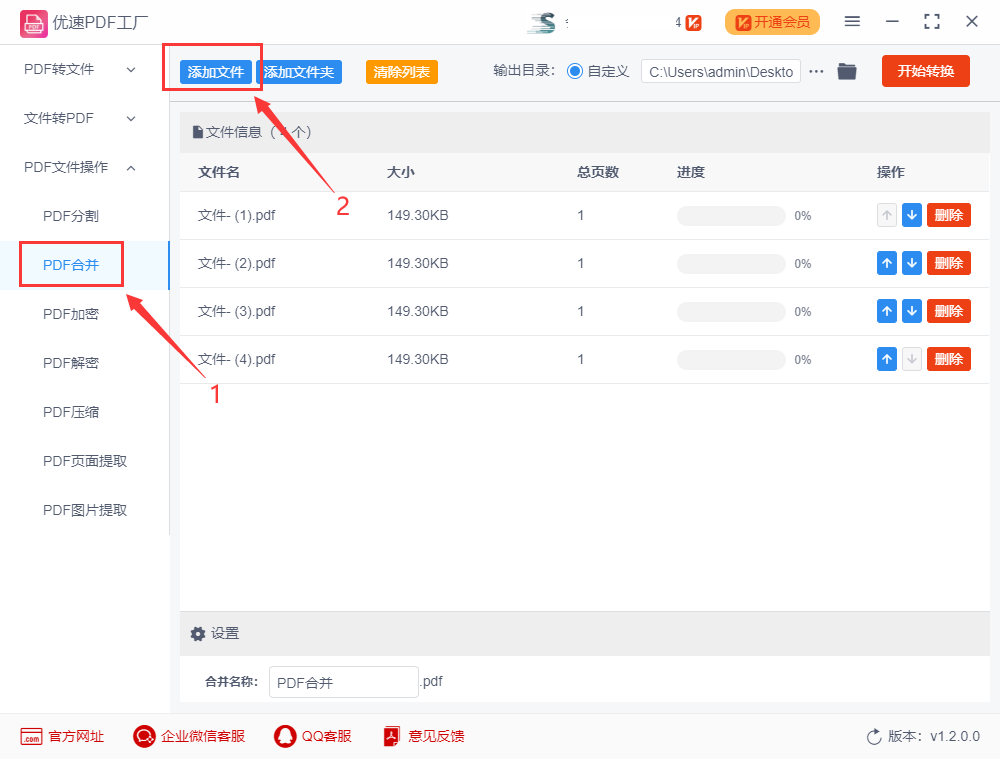
Task: Click the 添加文件夹 button
Action: [299, 72]
